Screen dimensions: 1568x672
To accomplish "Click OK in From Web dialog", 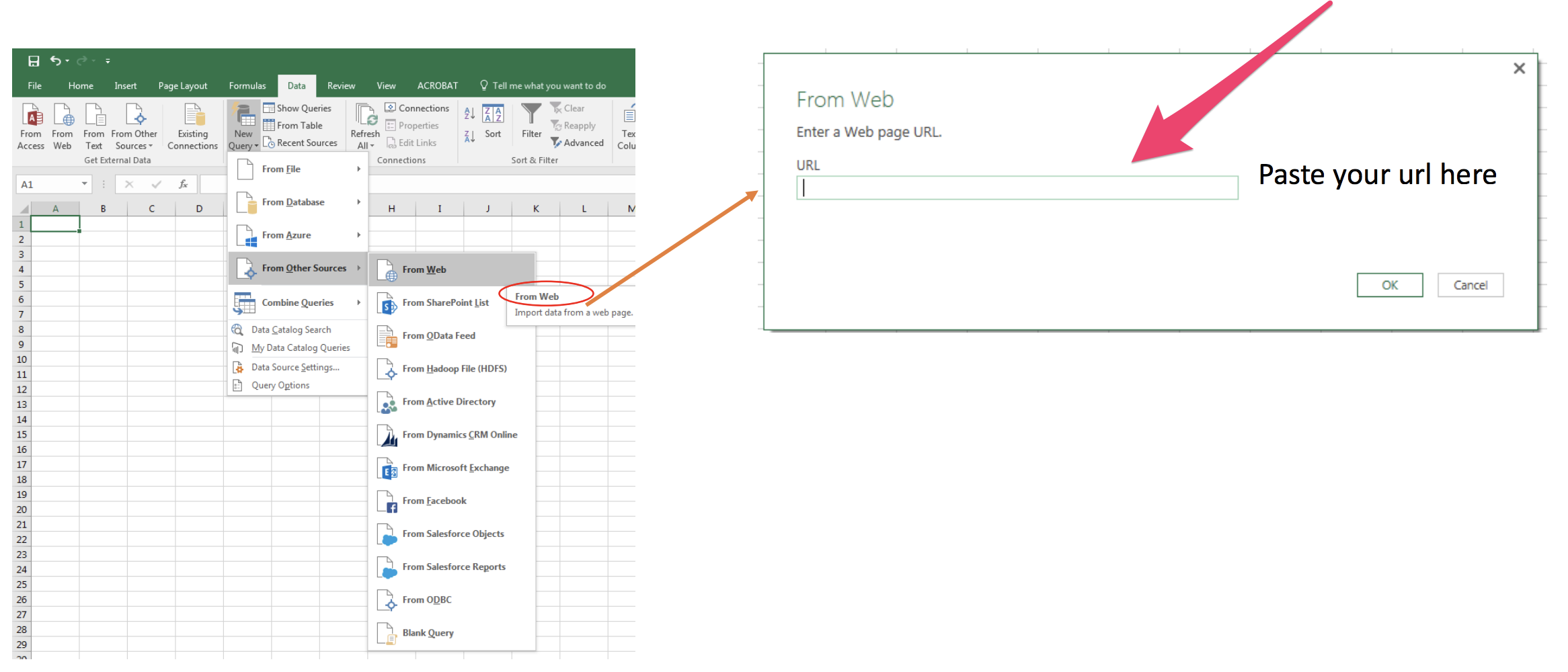I will coord(1389,285).
